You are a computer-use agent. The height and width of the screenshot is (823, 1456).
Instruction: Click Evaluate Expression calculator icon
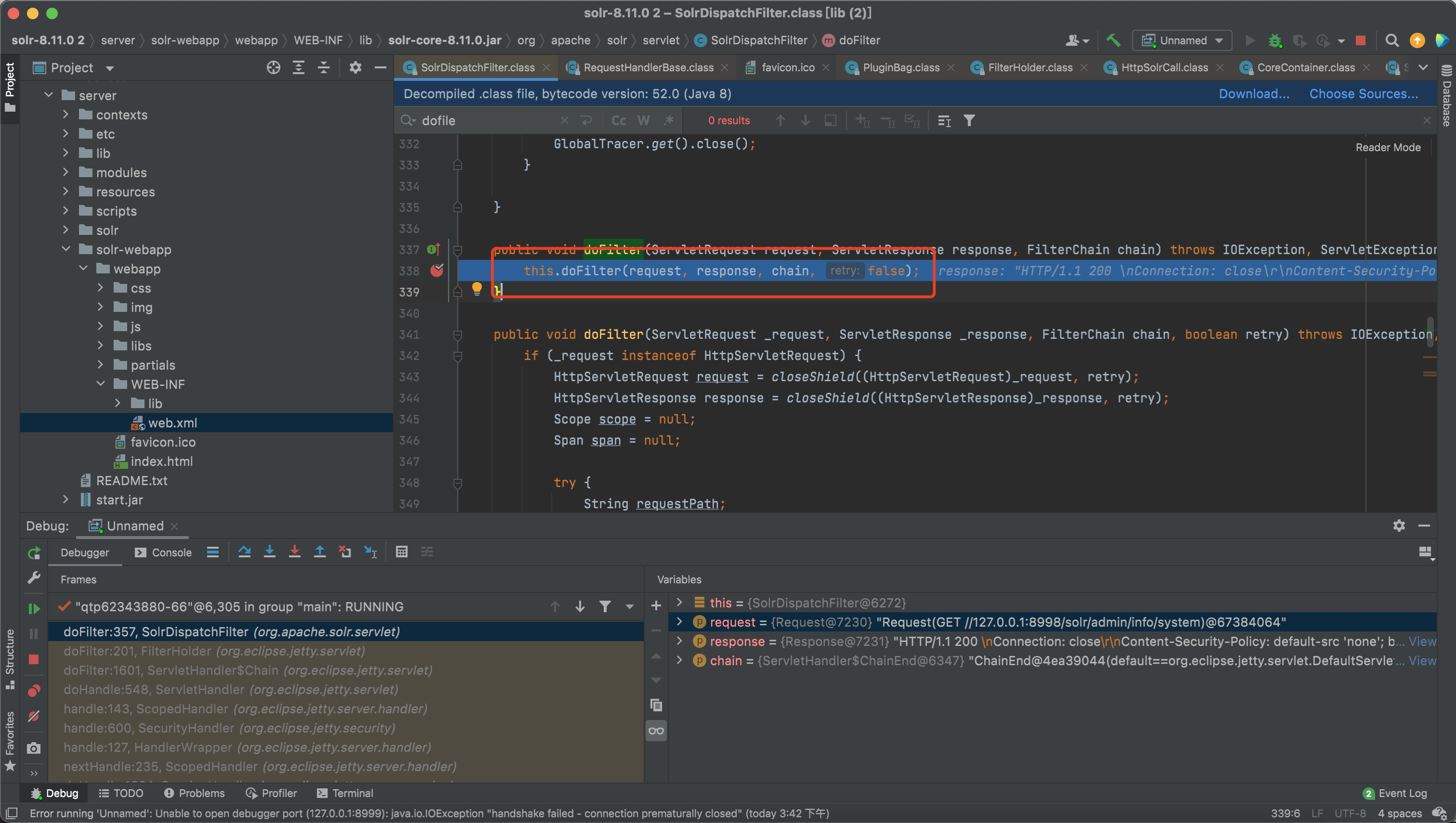point(402,552)
